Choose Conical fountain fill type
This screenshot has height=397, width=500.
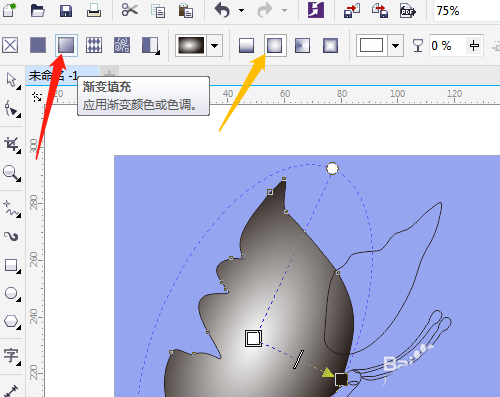tap(302, 45)
